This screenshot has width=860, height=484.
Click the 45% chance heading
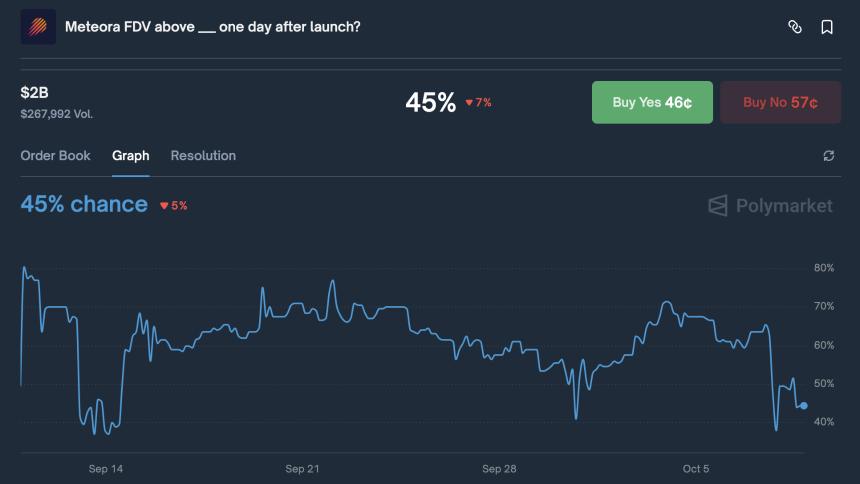point(84,204)
